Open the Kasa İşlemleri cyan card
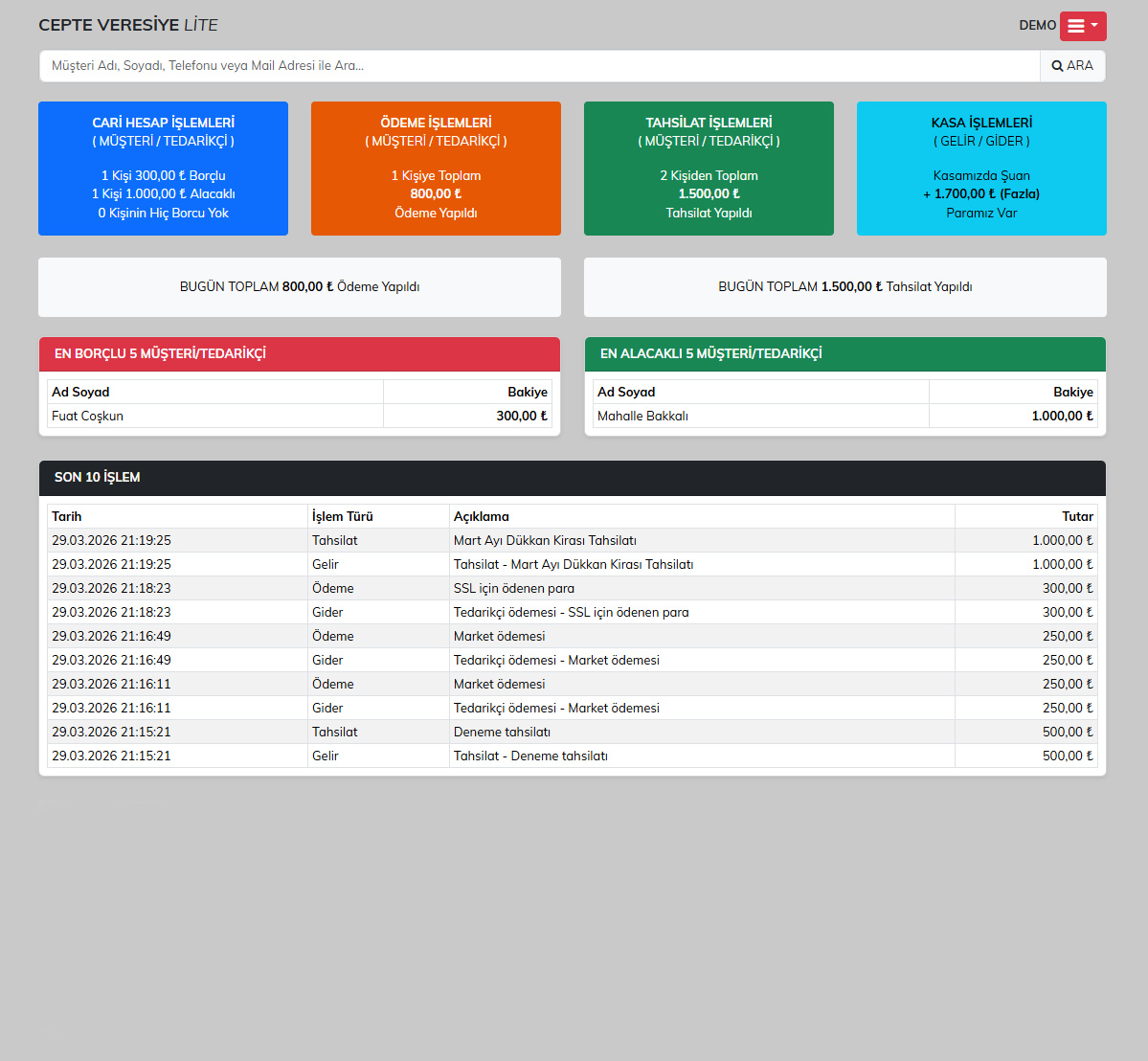This screenshot has height=1061, width=1148. 981,169
